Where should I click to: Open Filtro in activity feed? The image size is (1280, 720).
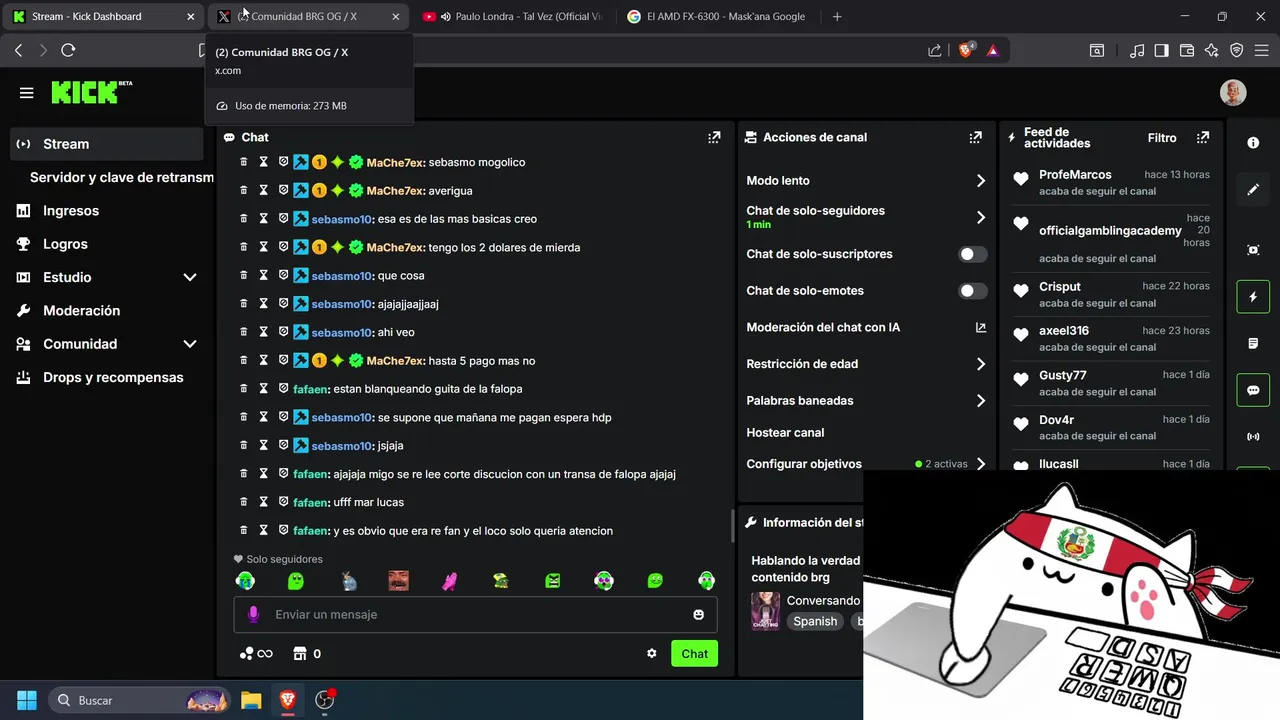[x=1162, y=138]
